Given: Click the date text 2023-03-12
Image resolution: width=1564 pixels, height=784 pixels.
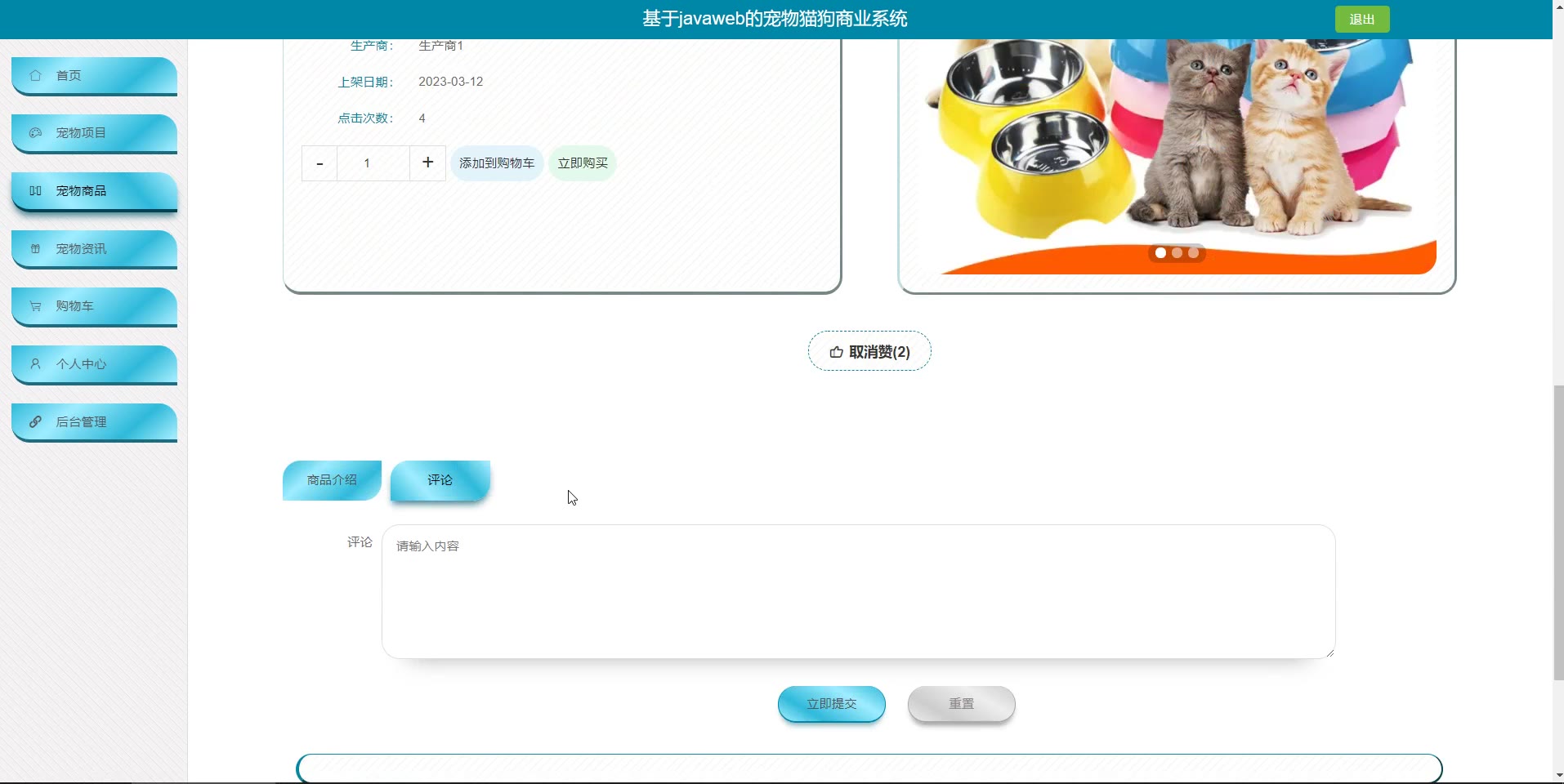Looking at the screenshot, I should click(x=451, y=82).
